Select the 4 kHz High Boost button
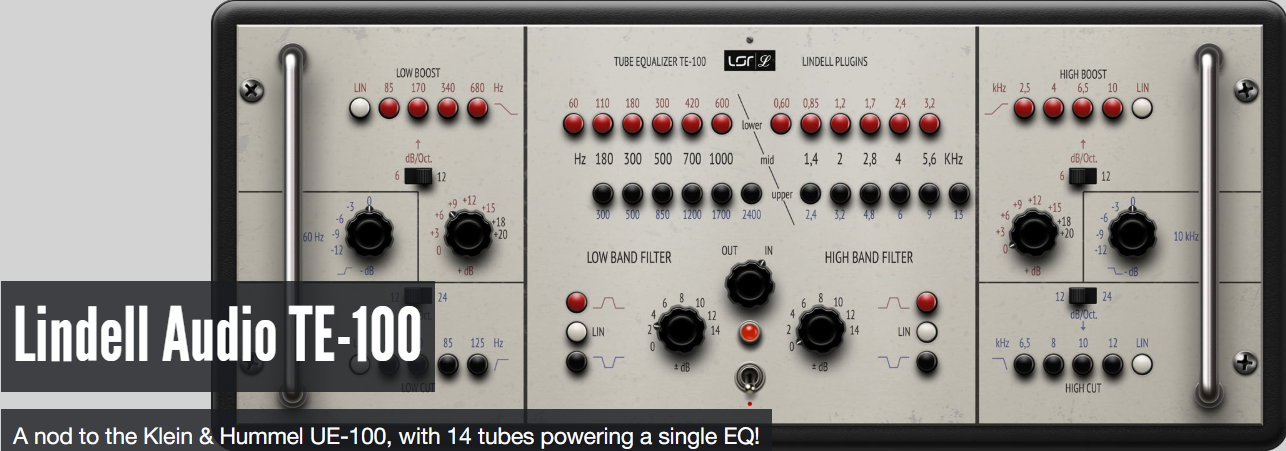Screen dimensions: 1286x451 (x=1054, y=109)
